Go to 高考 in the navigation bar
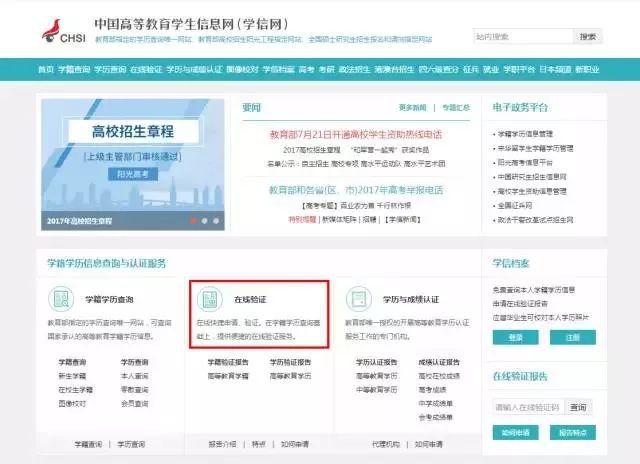 click(306, 69)
